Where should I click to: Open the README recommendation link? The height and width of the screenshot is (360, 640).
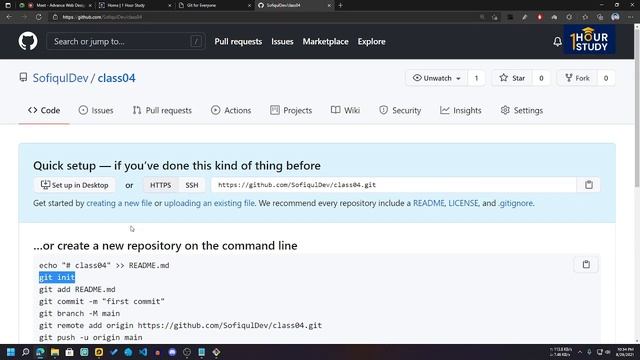[429, 203]
